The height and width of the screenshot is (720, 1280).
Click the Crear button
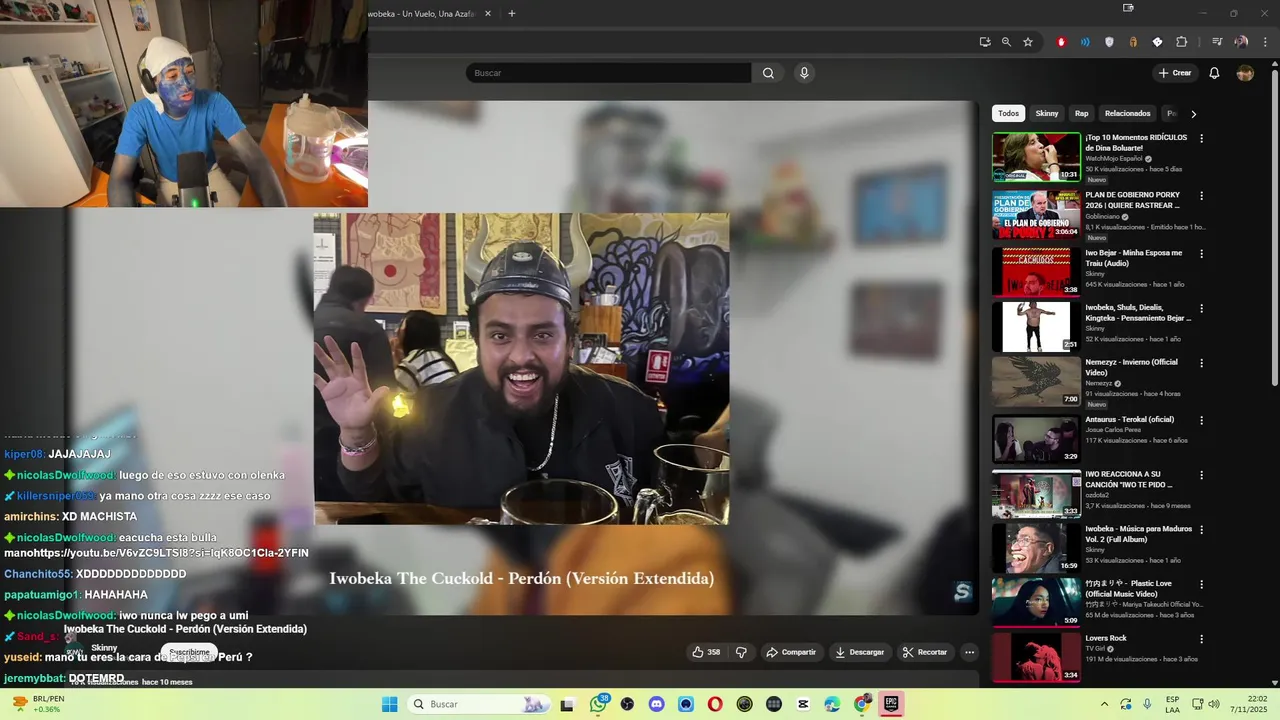coord(1175,73)
